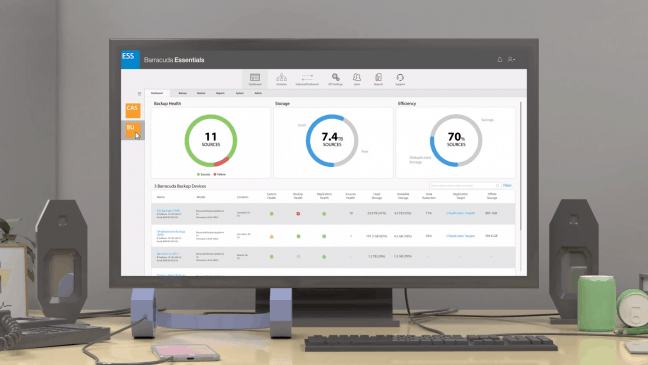Sort by the Offsite Storage column header
The height and width of the screenshot is (365, 648).
[492, 196]
